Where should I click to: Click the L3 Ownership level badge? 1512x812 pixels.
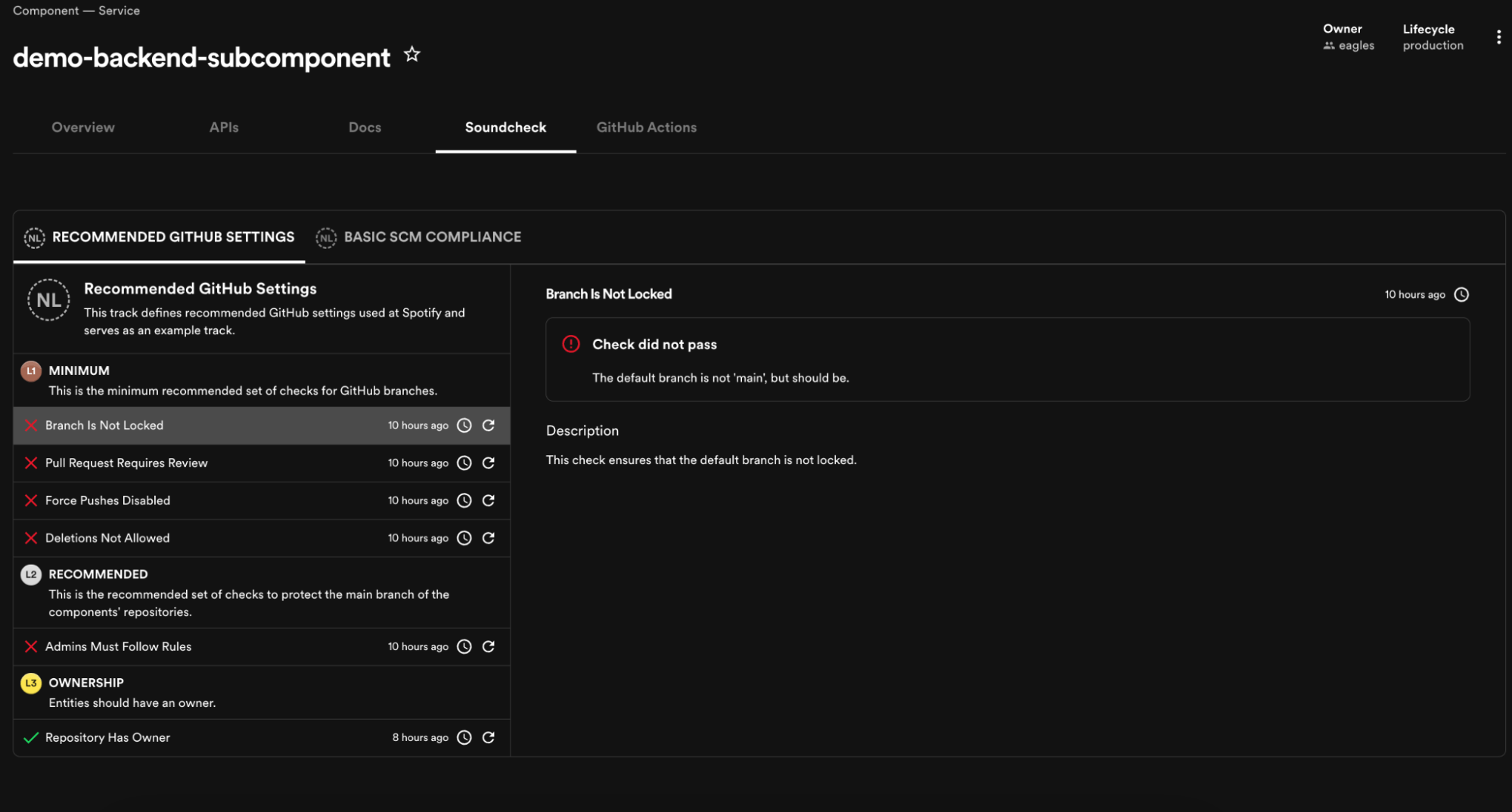(31, 683)
